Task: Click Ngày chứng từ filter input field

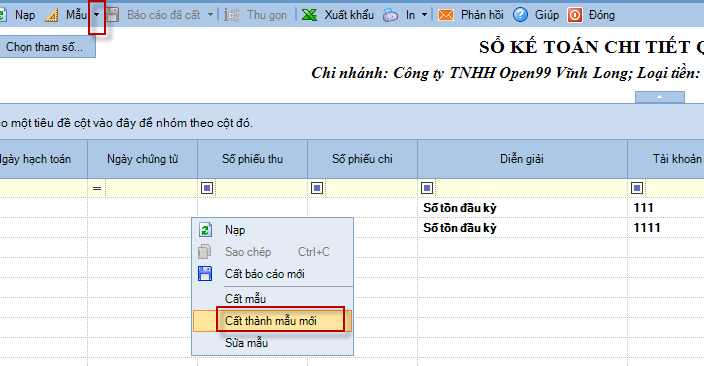Action: [151, 188]
